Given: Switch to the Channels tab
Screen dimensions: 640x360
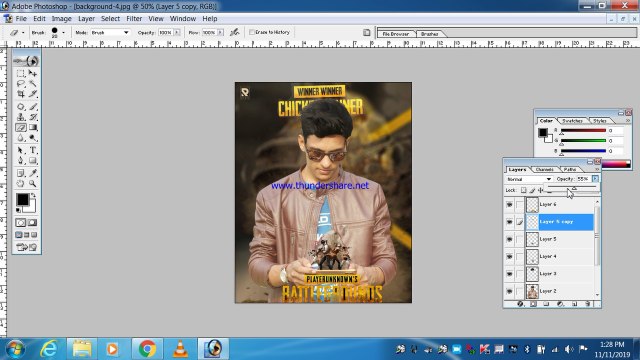Looking at the screenshot, I should pyautogui.click(x=544, y=169).
